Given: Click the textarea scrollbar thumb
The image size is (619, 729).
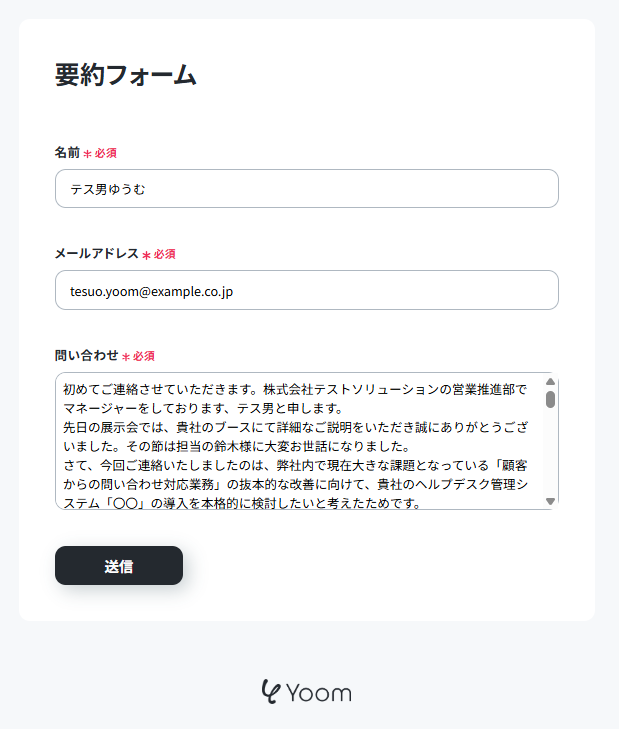Looking at the screenshot, I should click(550, 399).
